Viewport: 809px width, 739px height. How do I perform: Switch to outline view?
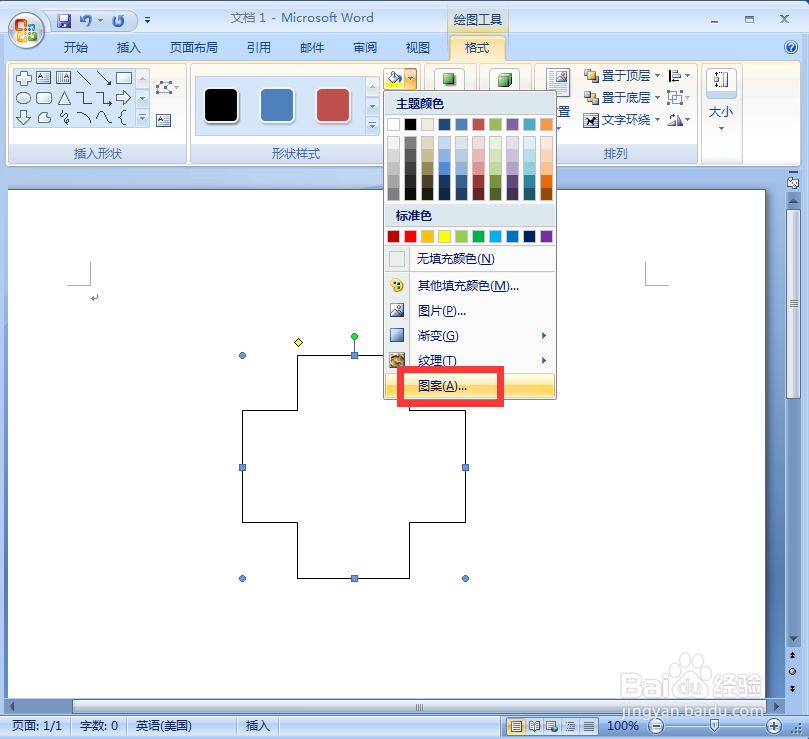click(571, 726)
